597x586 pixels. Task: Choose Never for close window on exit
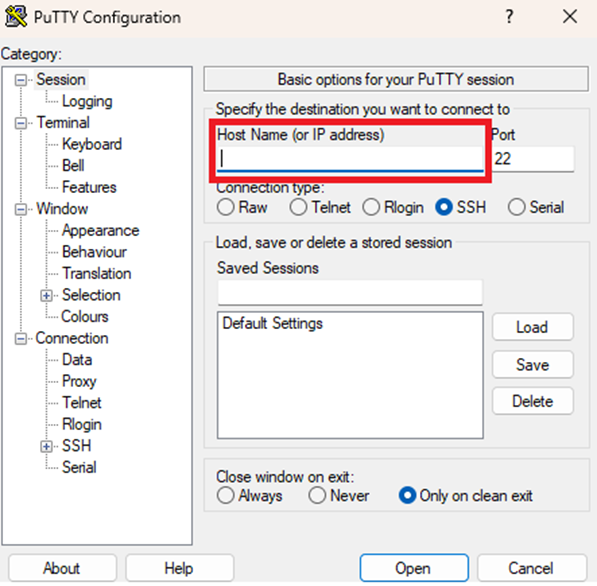pos(317,496)
